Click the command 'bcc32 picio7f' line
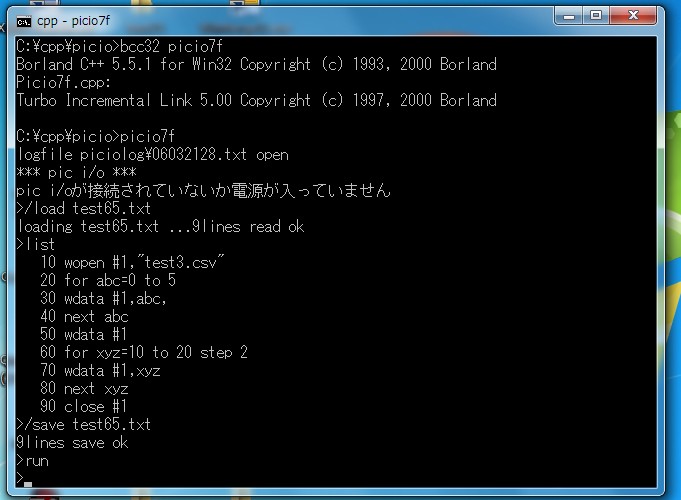Screen dimensions: 681x500 119,46
